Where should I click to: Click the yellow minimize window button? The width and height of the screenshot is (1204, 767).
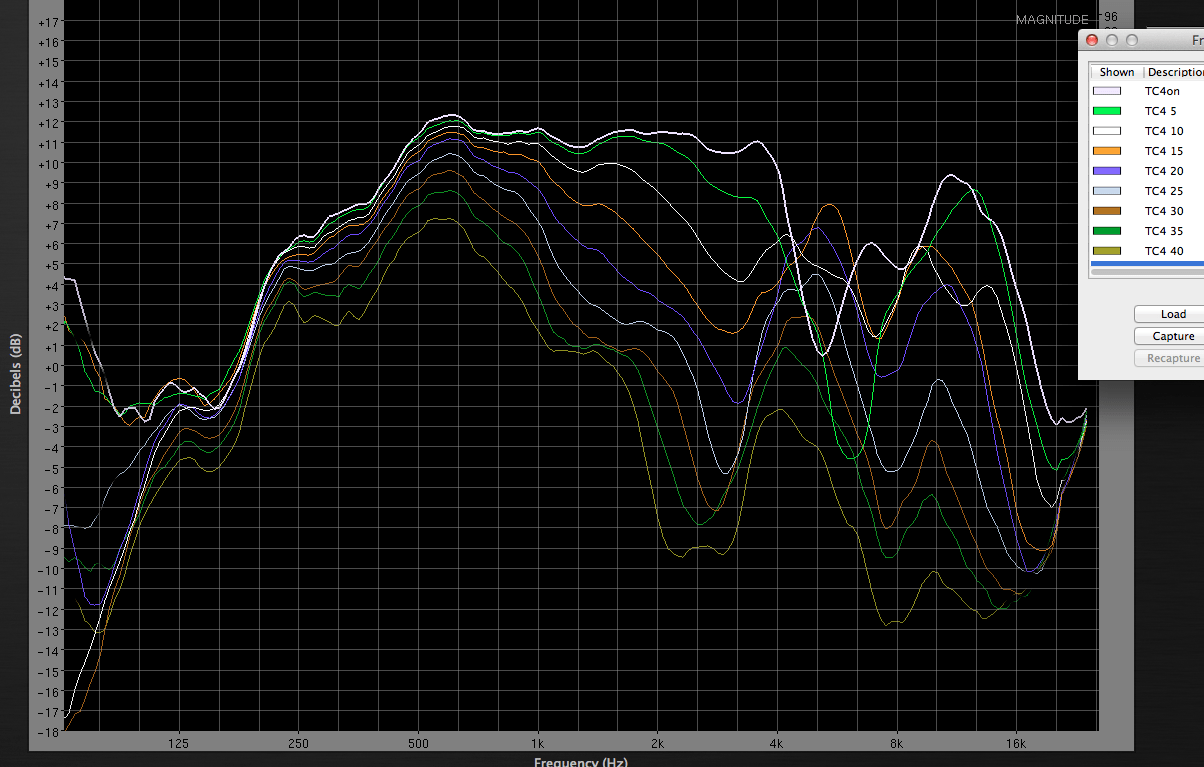point(1112,40)
